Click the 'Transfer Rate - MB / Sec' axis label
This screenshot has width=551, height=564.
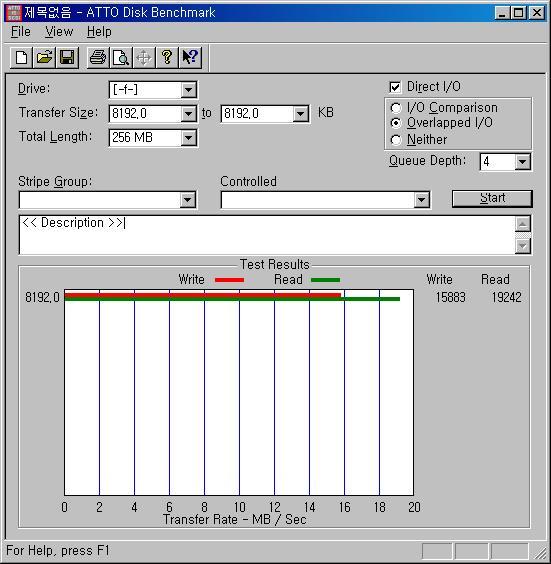click(234, 519)
